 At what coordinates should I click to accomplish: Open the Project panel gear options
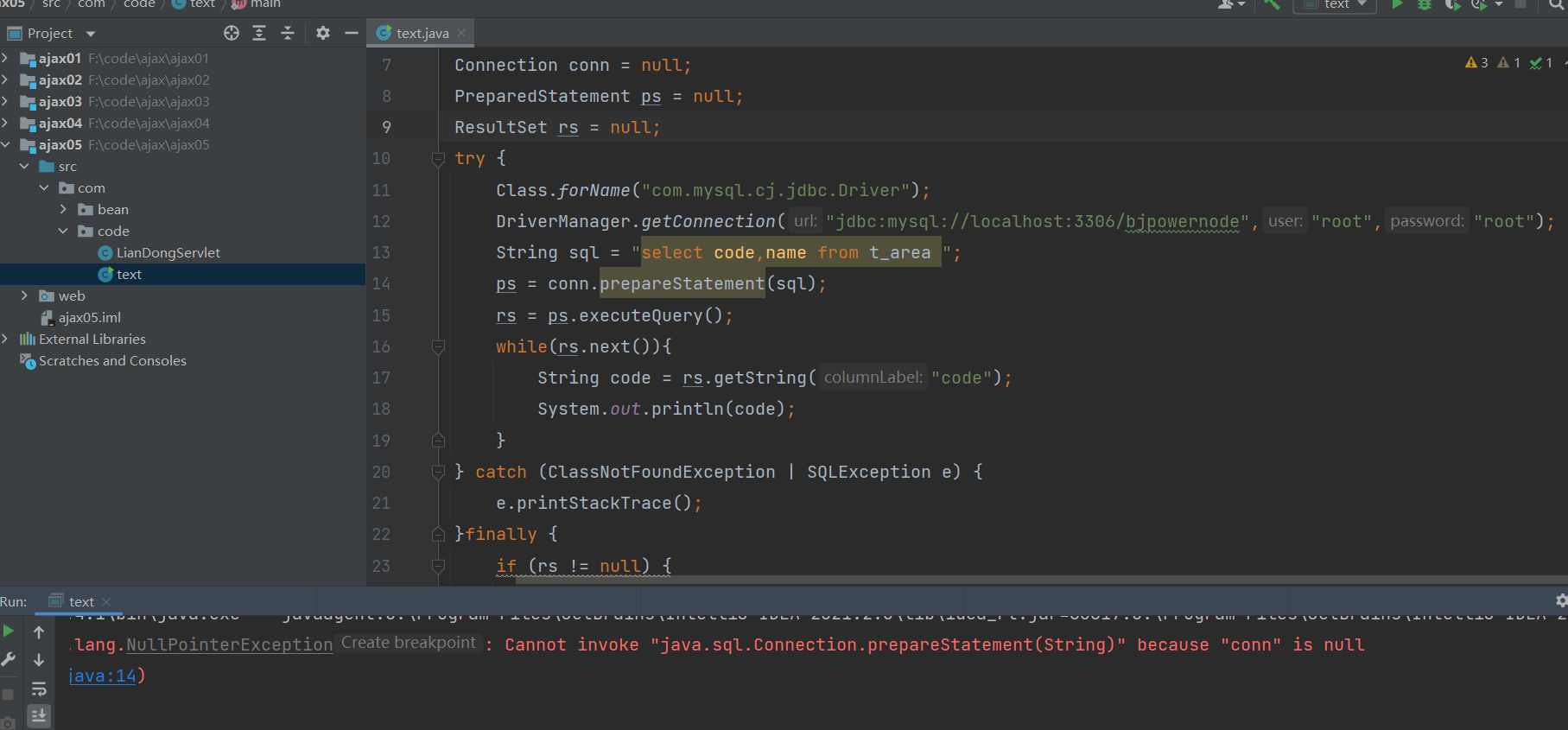point(323,33)
